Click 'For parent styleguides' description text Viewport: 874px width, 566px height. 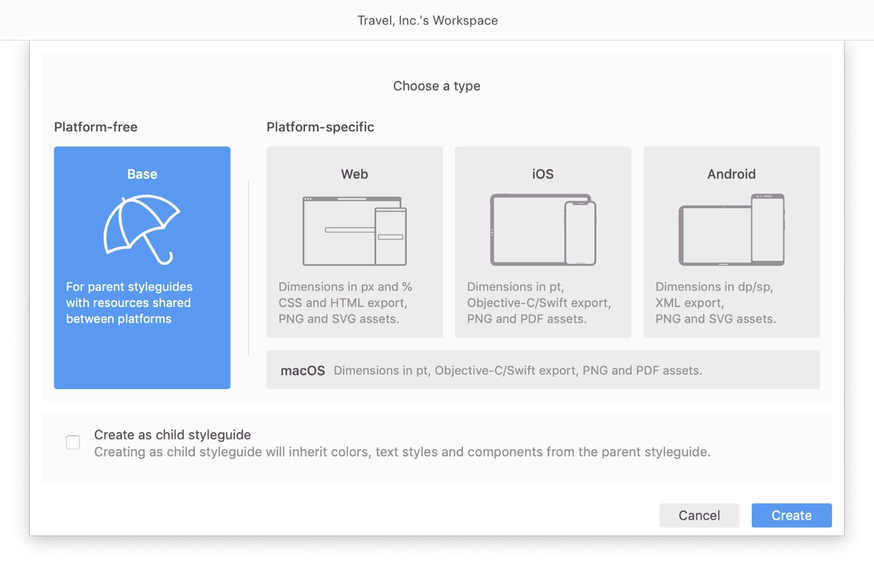pos(129,287)
